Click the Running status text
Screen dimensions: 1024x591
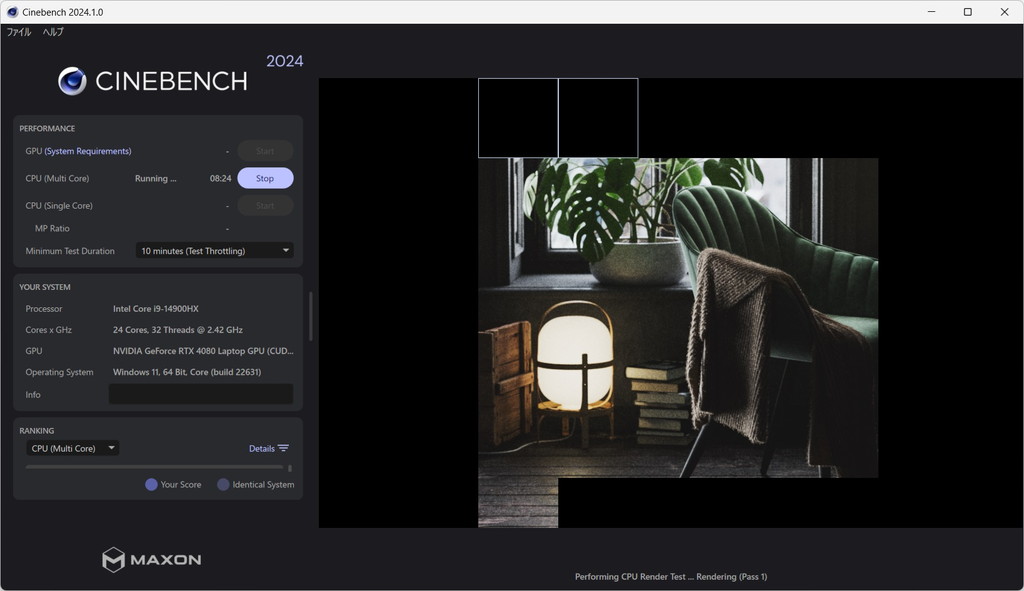click(155, 178)
